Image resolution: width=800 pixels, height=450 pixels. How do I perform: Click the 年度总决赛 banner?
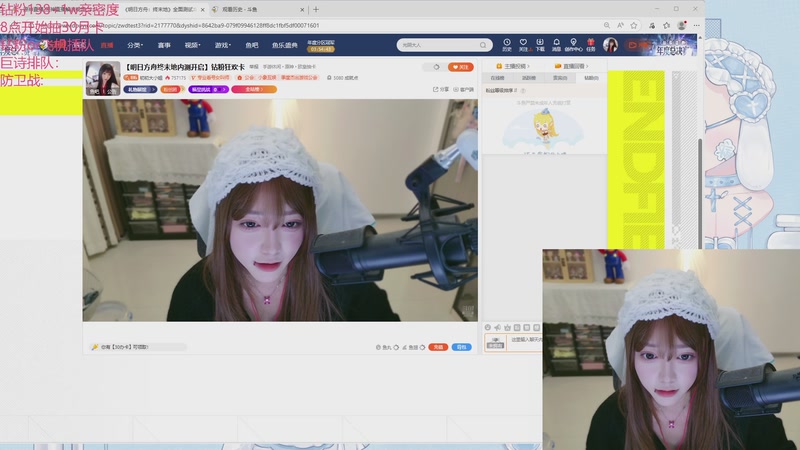click(674, 45)
